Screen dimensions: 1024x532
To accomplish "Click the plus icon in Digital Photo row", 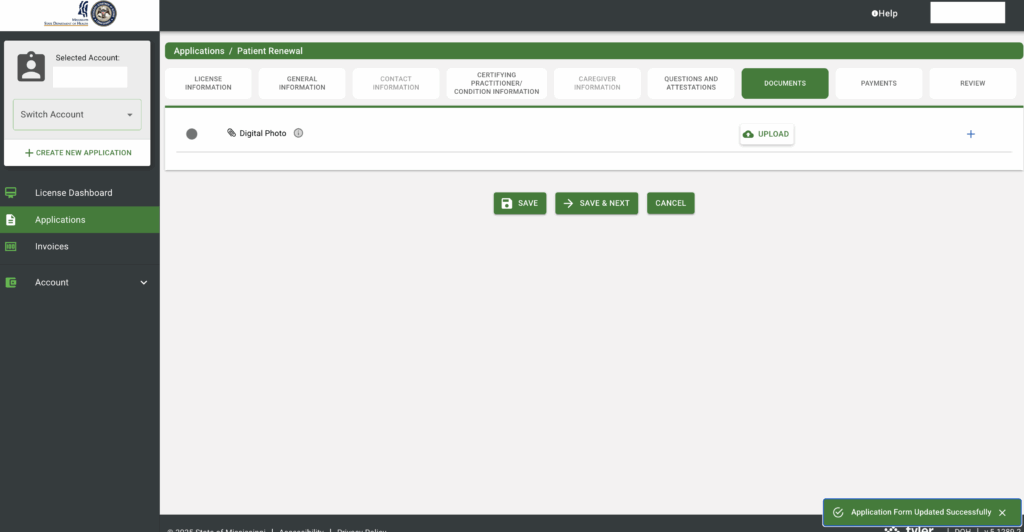I will pyautogui.click(x=970, y=134).
